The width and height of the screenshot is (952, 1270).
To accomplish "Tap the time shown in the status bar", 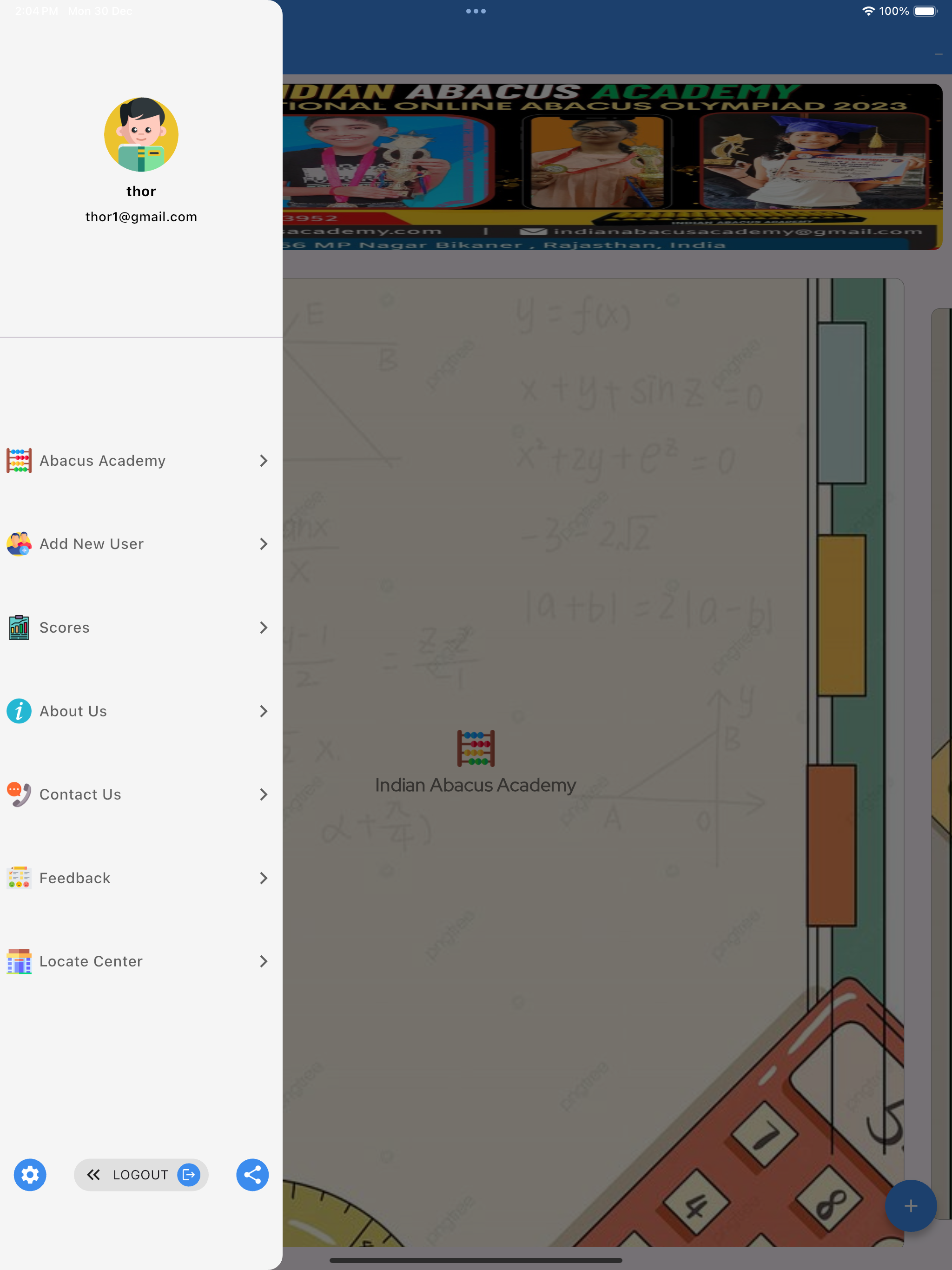I will tap(37, 11).
